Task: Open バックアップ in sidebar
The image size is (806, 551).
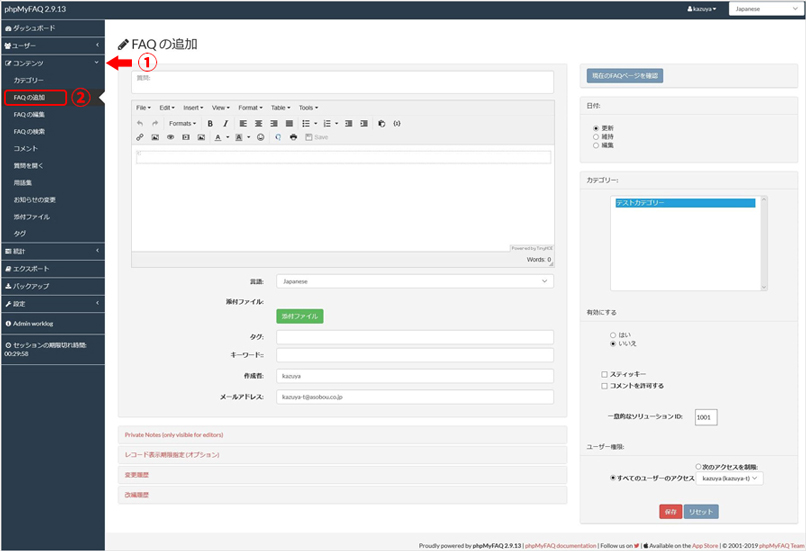Action: [x=52, y=286]
